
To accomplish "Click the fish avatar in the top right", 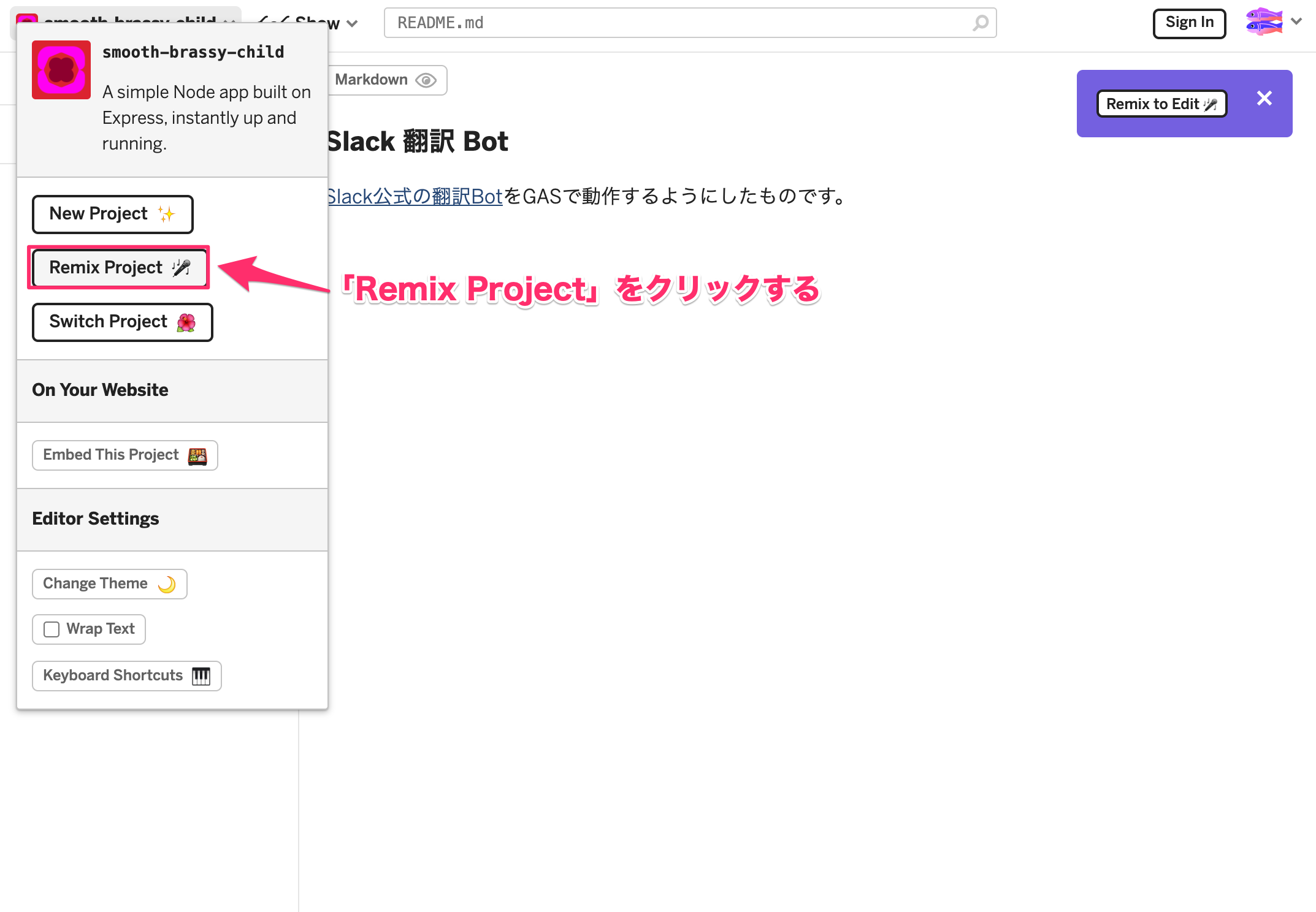I will pyautogui.click(x=1264, y=21).
